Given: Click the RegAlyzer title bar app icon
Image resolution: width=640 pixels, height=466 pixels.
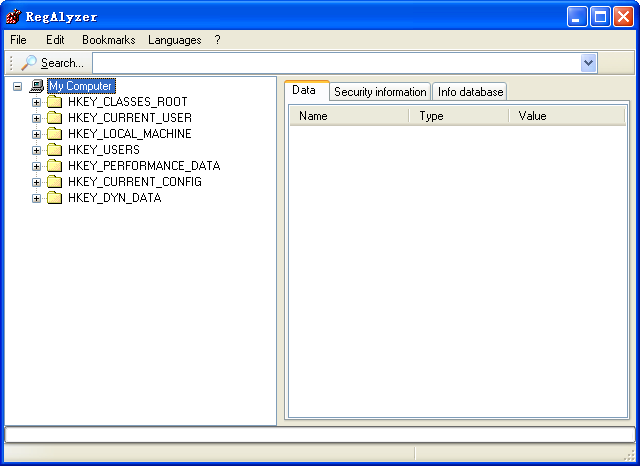Looking at the screenshot, I should point(13,16).
